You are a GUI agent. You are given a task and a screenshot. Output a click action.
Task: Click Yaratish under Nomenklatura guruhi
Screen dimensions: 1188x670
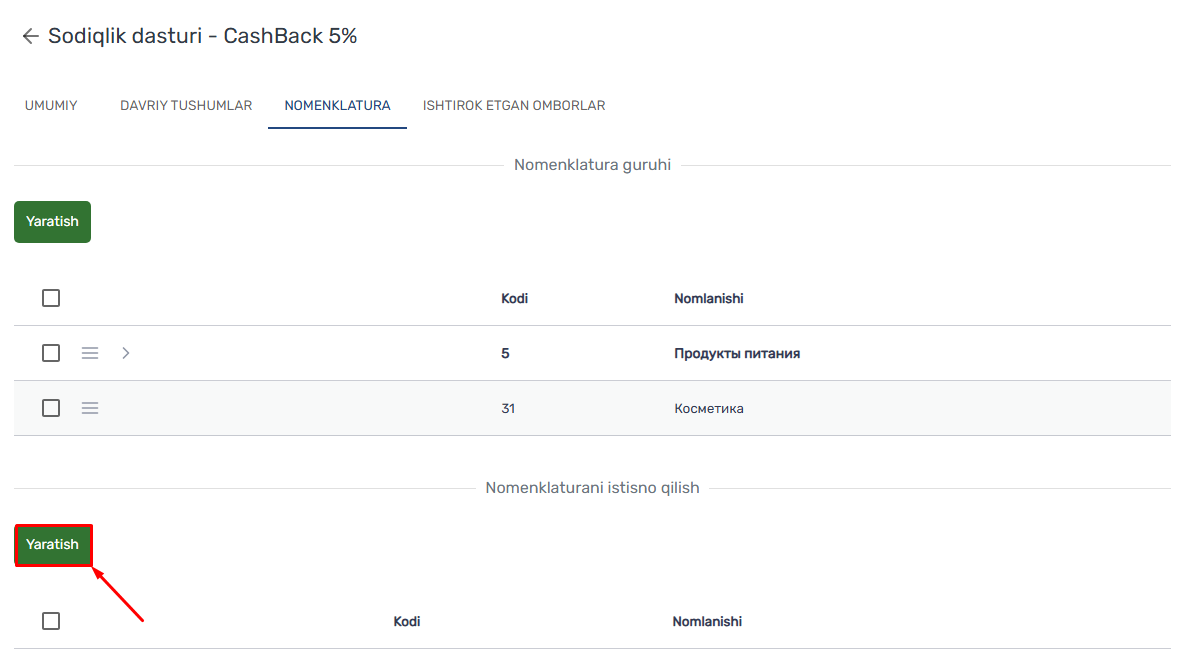[x=52, y=222]
